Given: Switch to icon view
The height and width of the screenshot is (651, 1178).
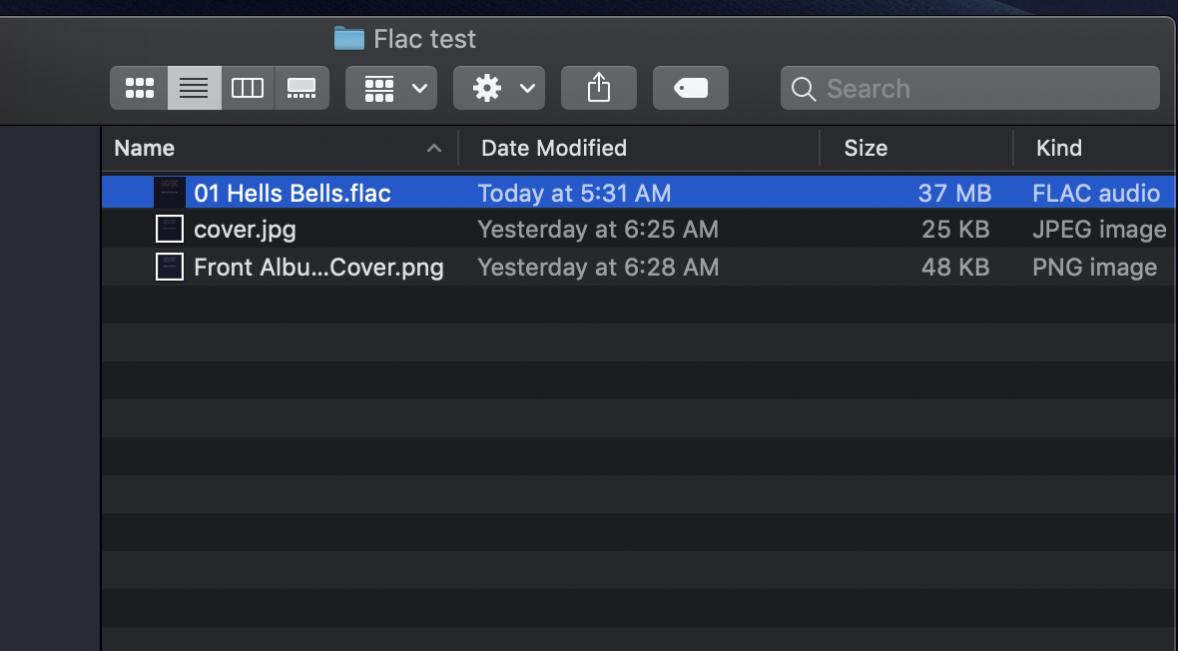Looking at the screenshot, I should [x=139, y=89].
